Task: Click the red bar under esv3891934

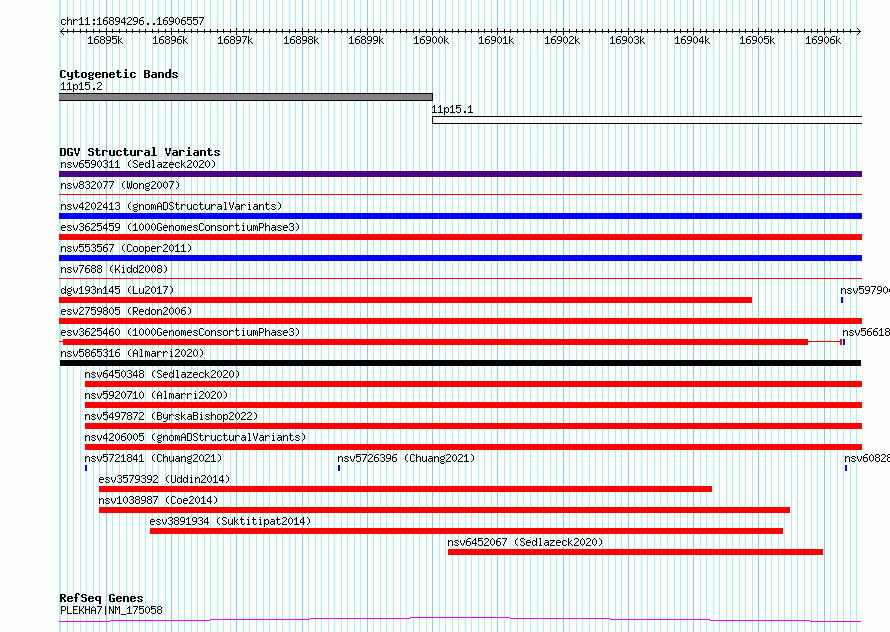Action: click(x=467, y=531)
